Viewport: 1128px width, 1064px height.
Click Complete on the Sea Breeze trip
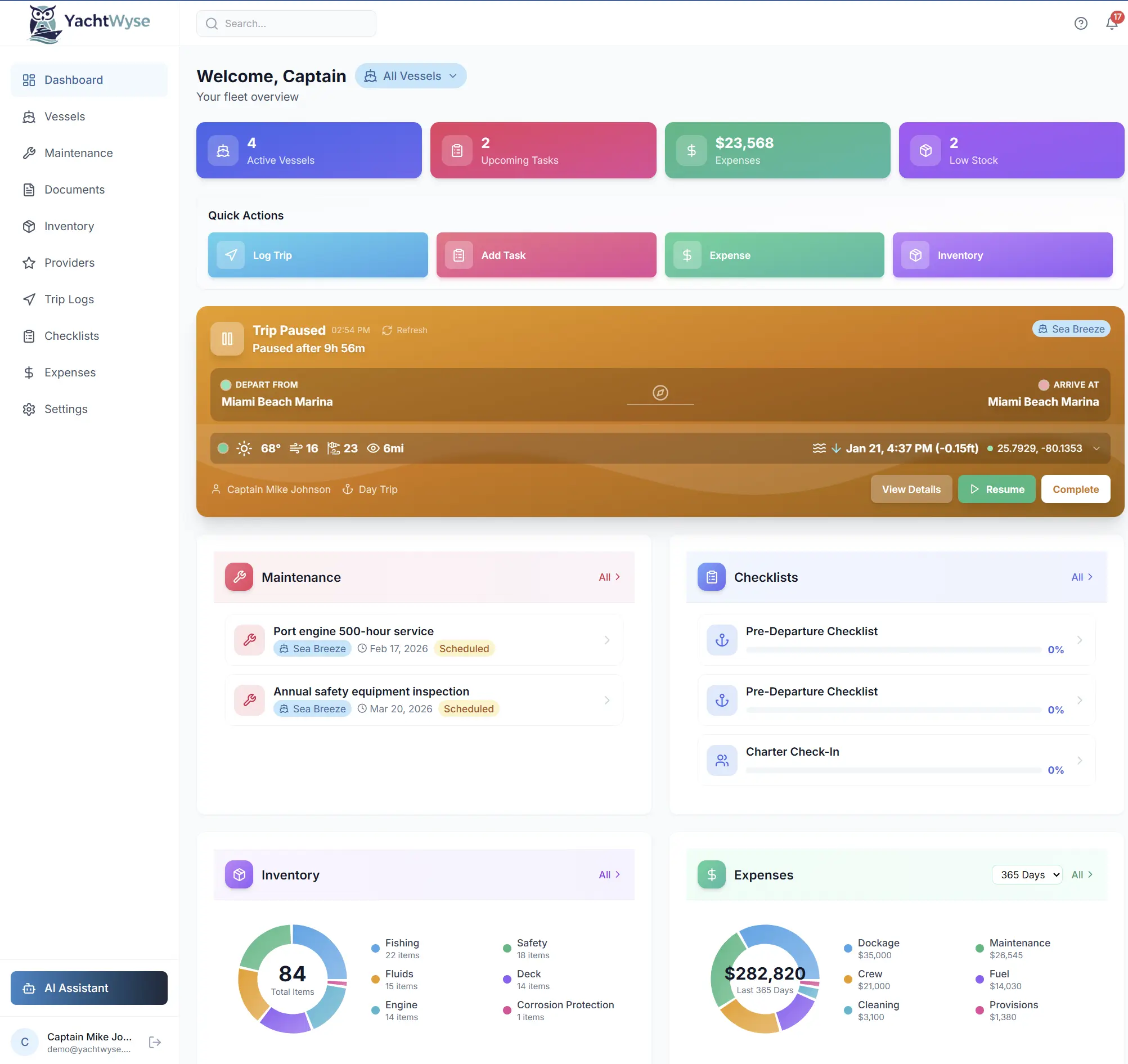click(1075, 488)
